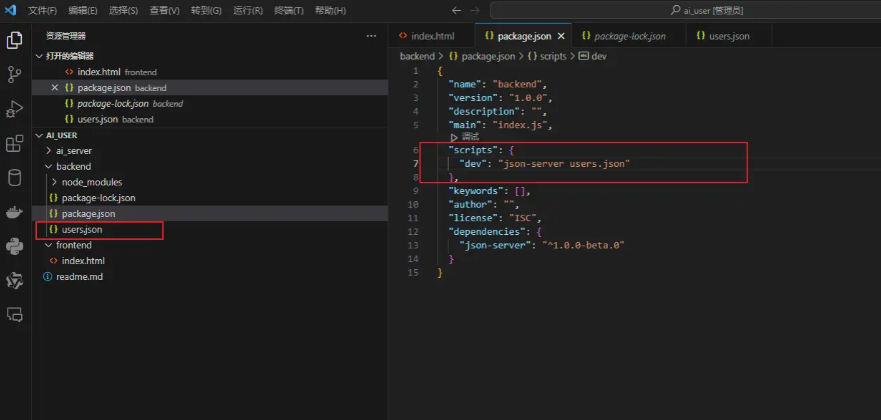Expand the ai_server folder

pos(73,150)
